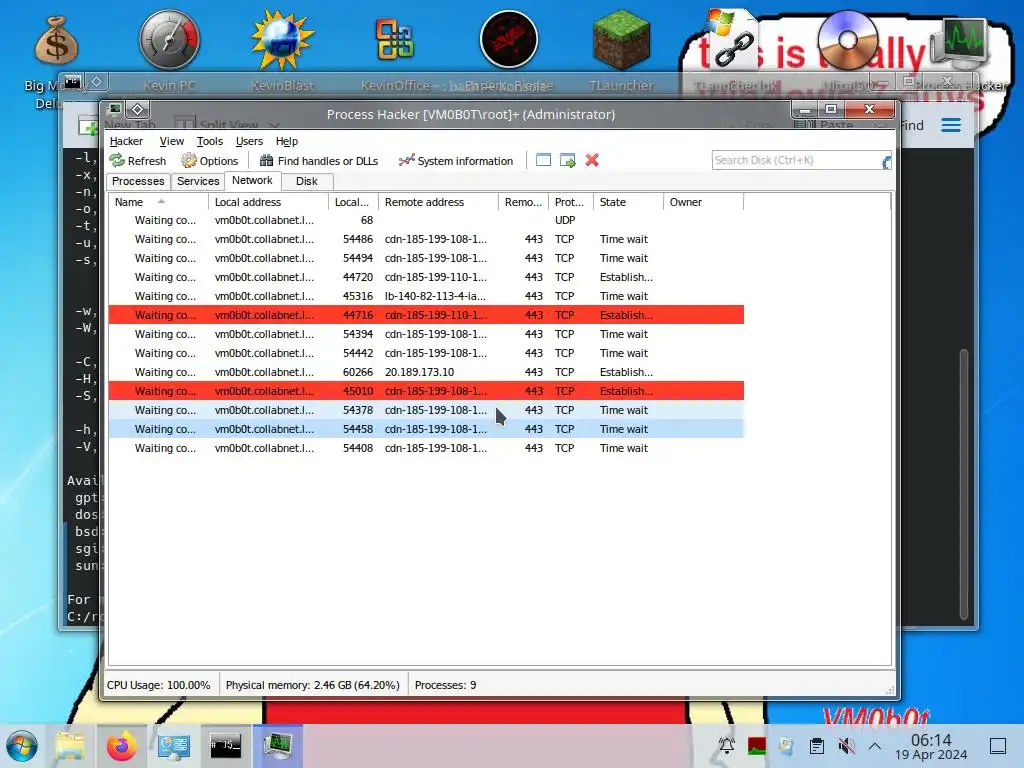Switch to the terminal taskbar item
1024x768 pixels.
click(225, 746)
